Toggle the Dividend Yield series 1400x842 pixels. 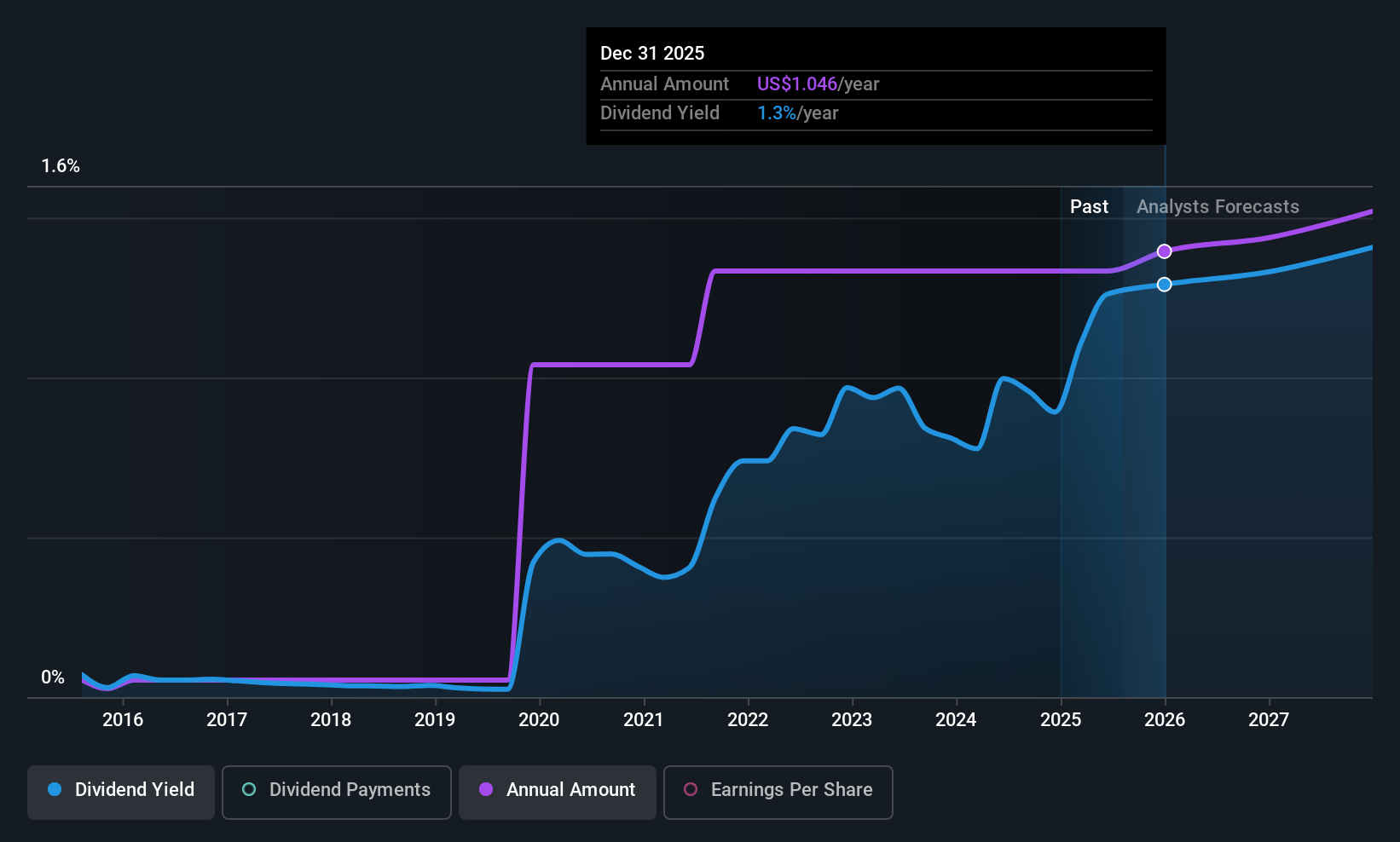(121, 793)
